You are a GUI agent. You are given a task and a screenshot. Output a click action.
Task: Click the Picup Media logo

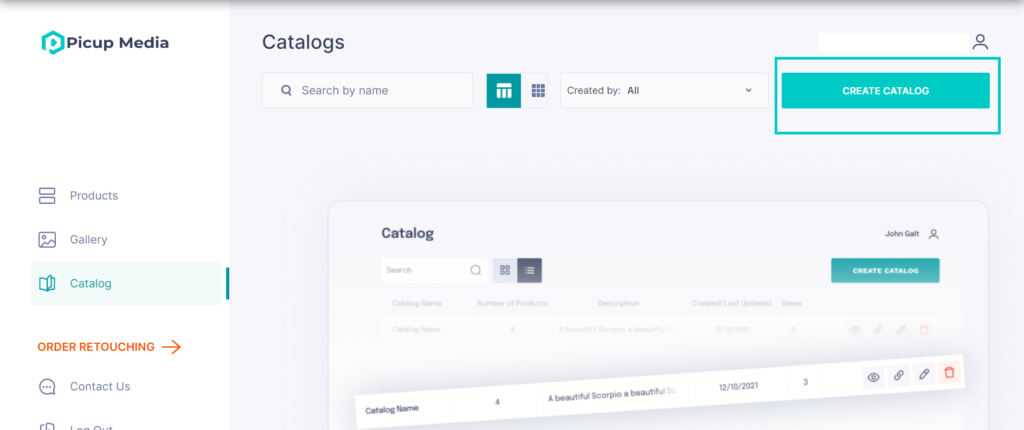(105, 43)
